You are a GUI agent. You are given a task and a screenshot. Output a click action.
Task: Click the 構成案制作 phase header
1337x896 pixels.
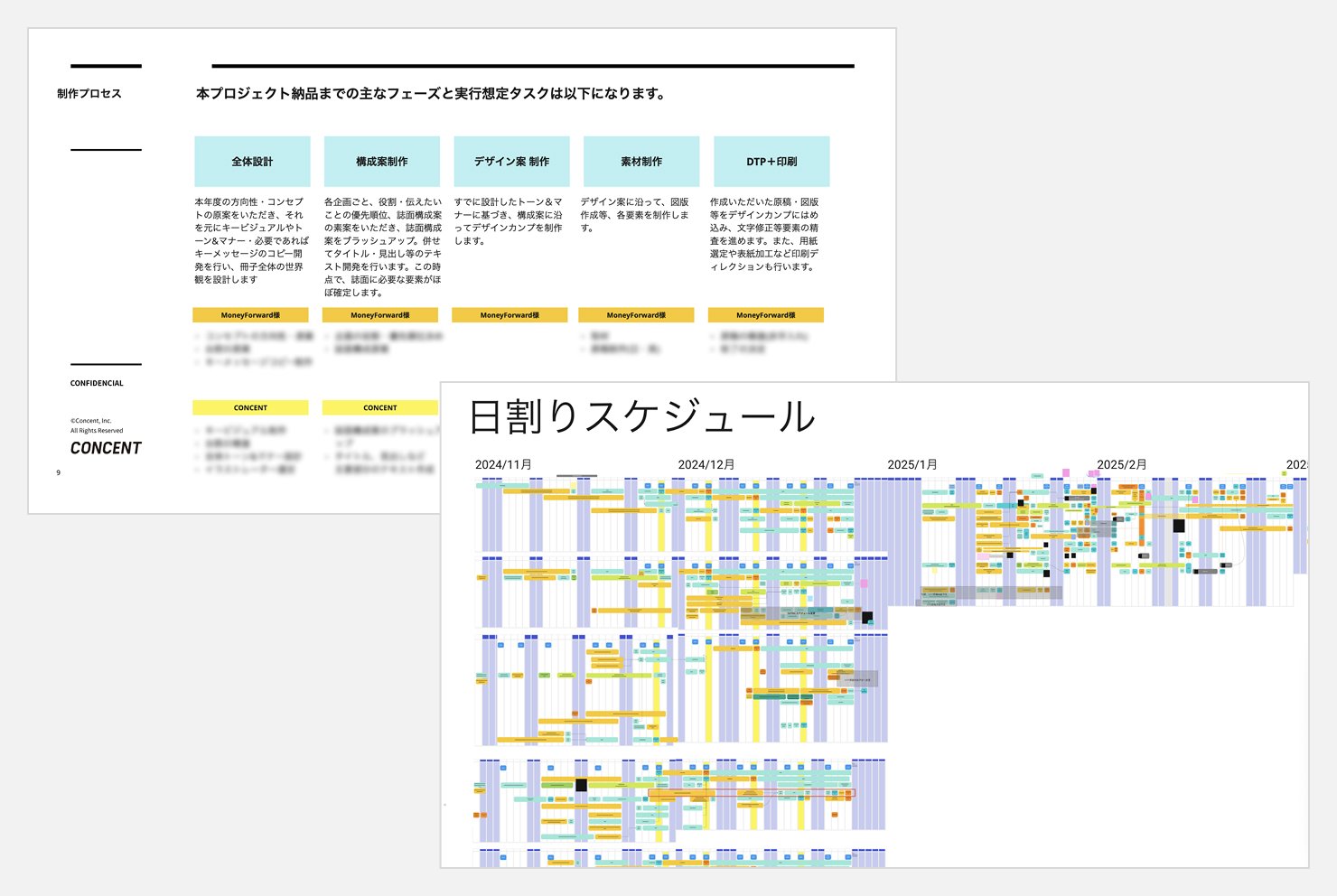[x=381, y=161]
